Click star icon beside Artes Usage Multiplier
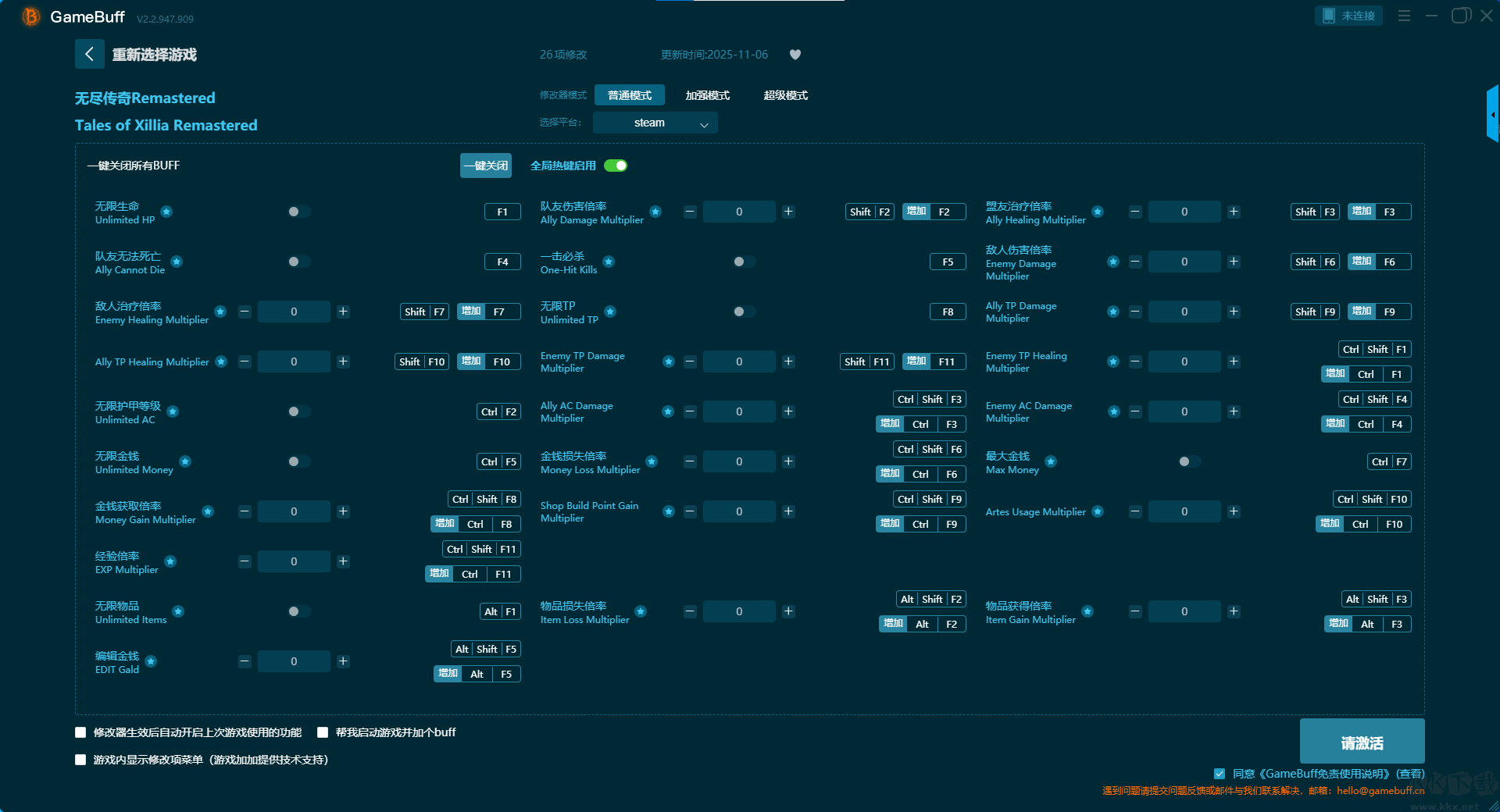 tap(1098, 511)
